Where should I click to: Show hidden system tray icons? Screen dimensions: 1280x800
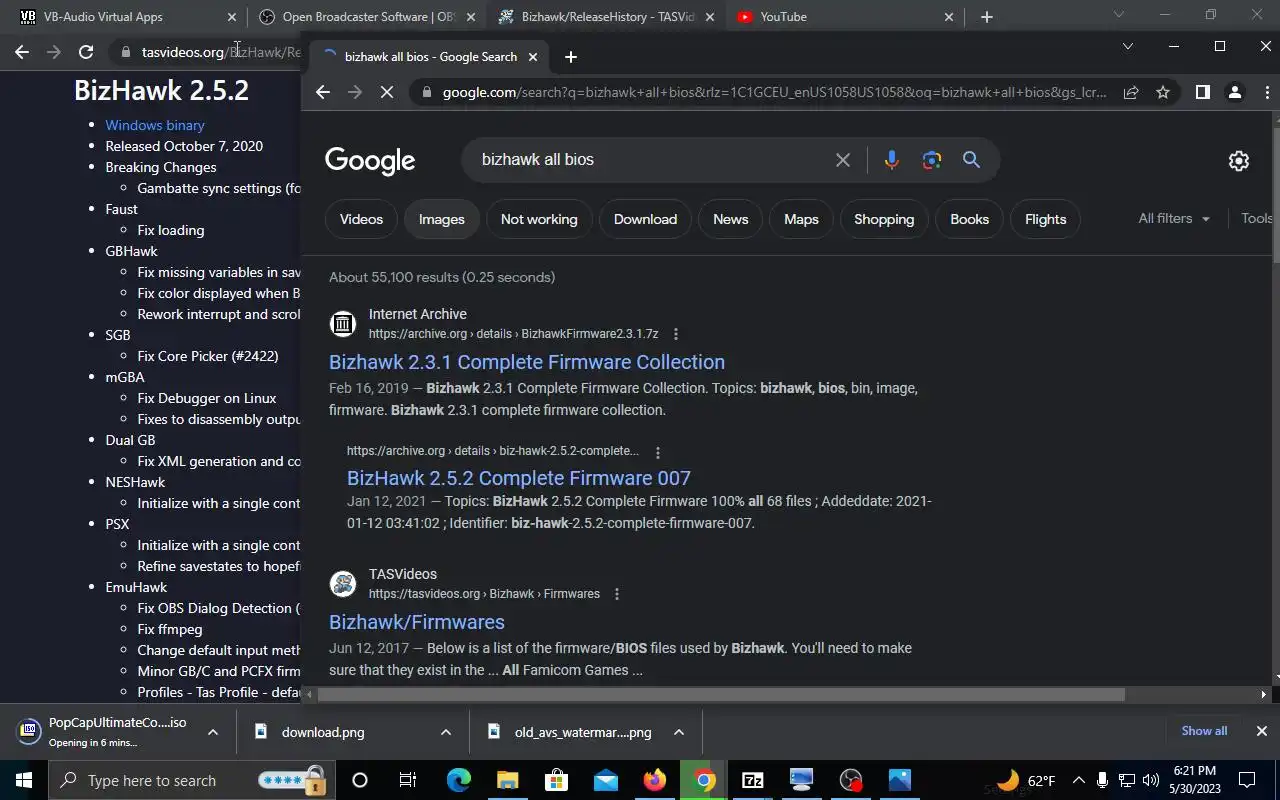tap(1079, 780)
